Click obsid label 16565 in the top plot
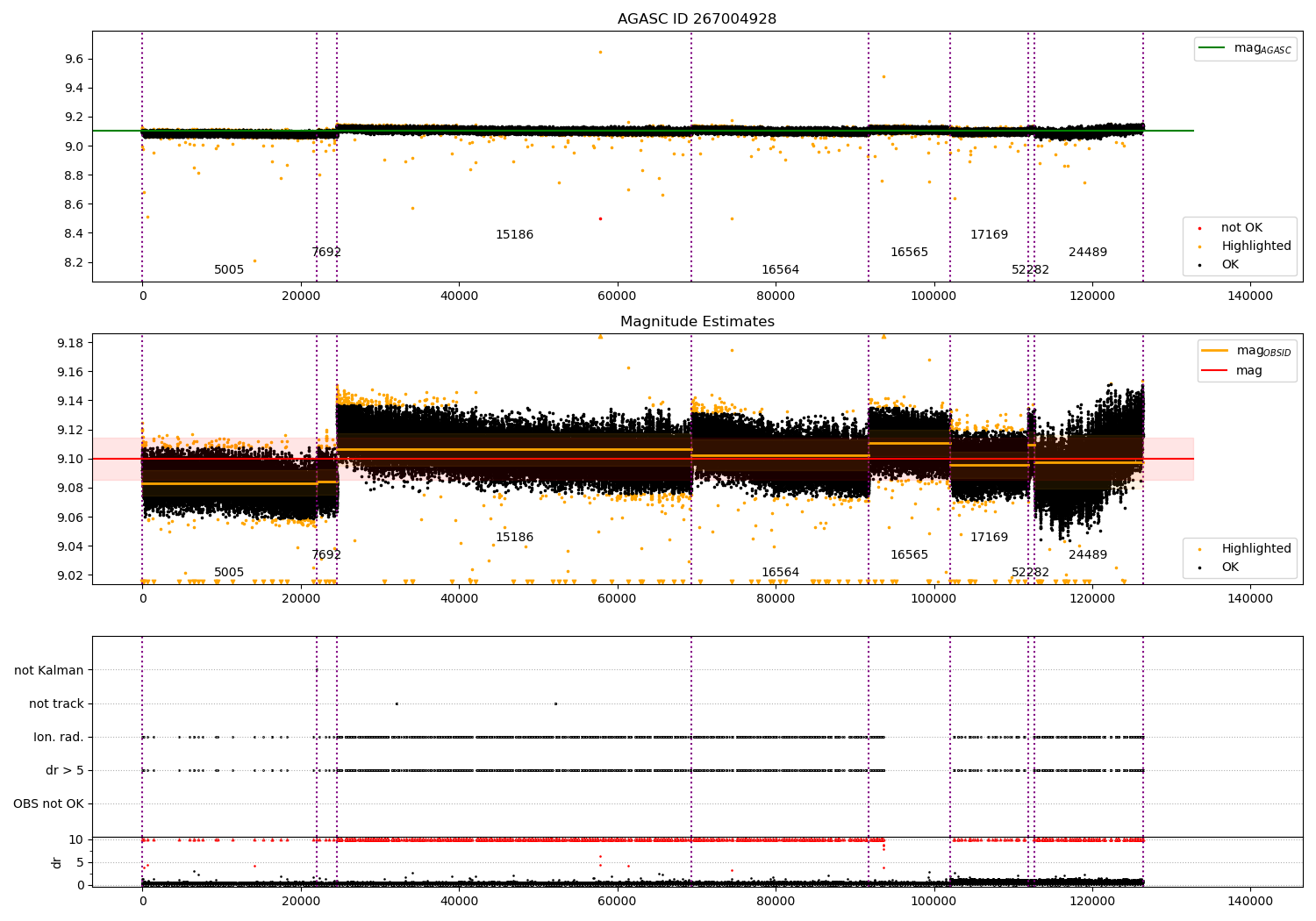Viewport: 1316px width, 921px height. (909, 253)
